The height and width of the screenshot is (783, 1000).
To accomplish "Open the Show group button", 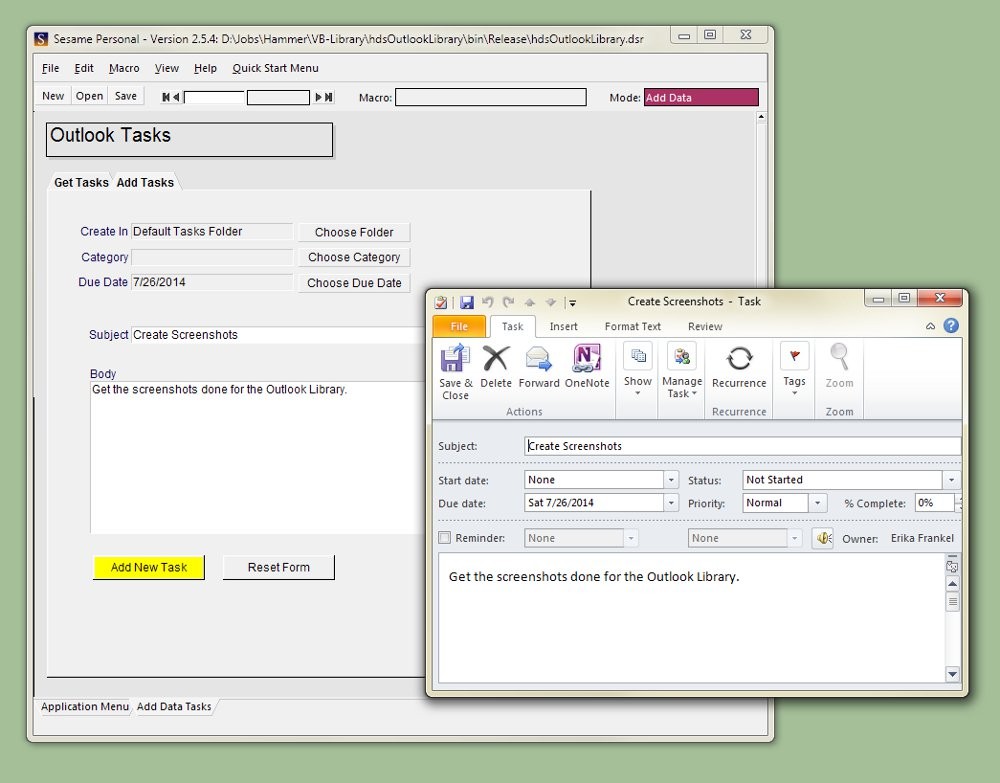I will click(638, 370).
